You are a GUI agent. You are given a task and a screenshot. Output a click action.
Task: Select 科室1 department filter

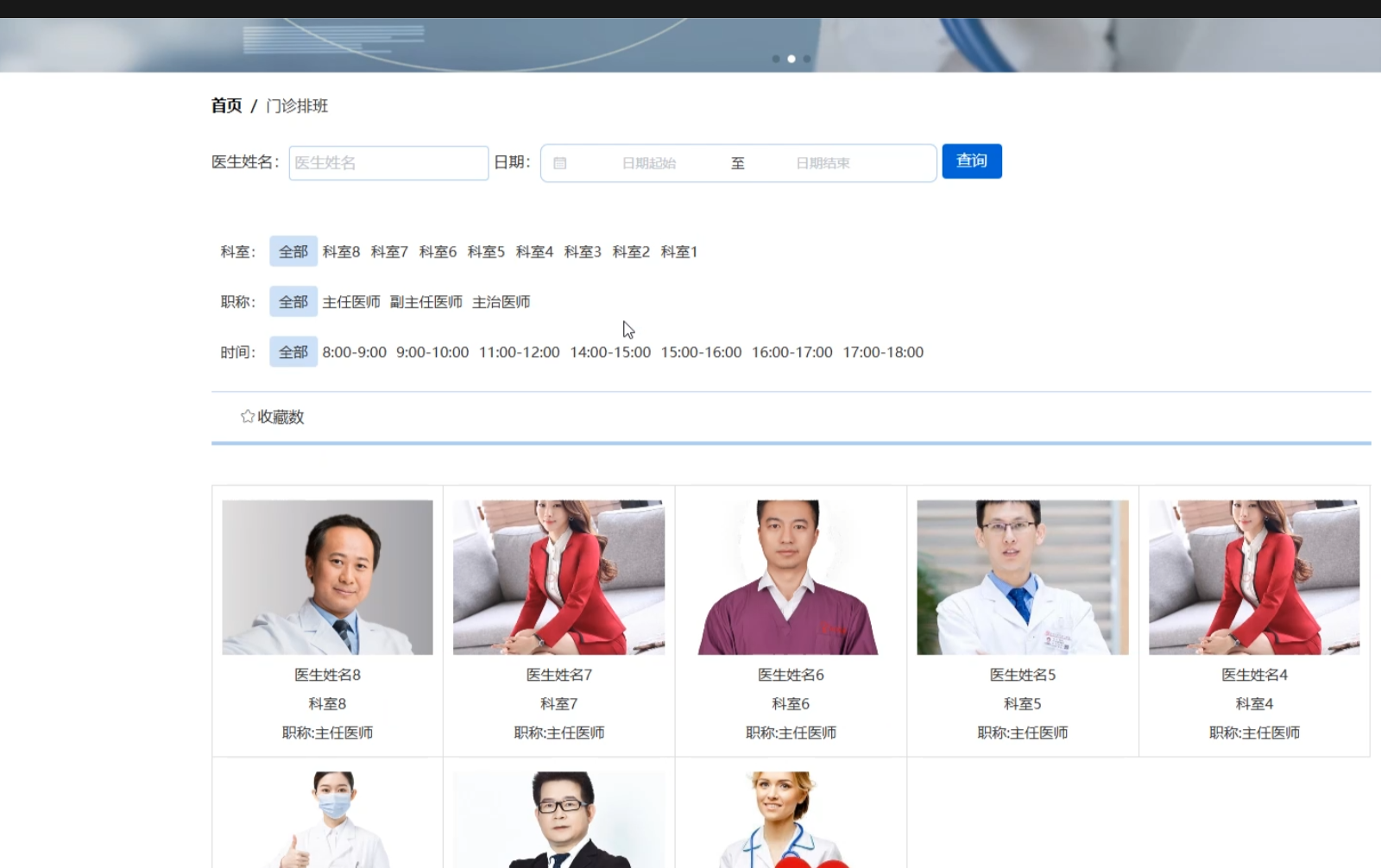coord(678,252)
